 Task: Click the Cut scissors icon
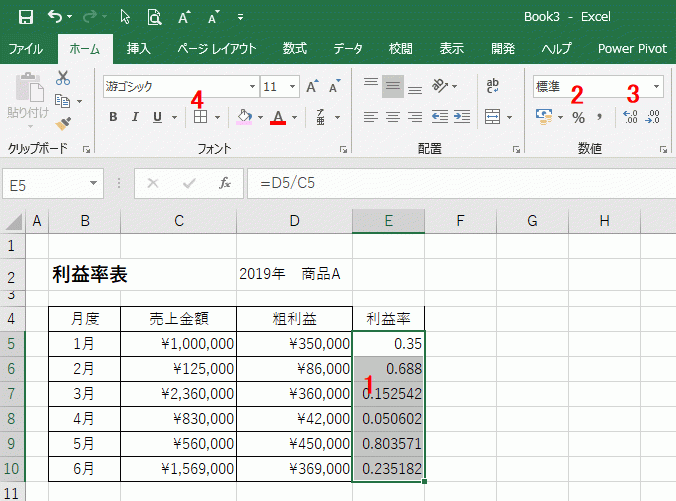pos(64,77)
